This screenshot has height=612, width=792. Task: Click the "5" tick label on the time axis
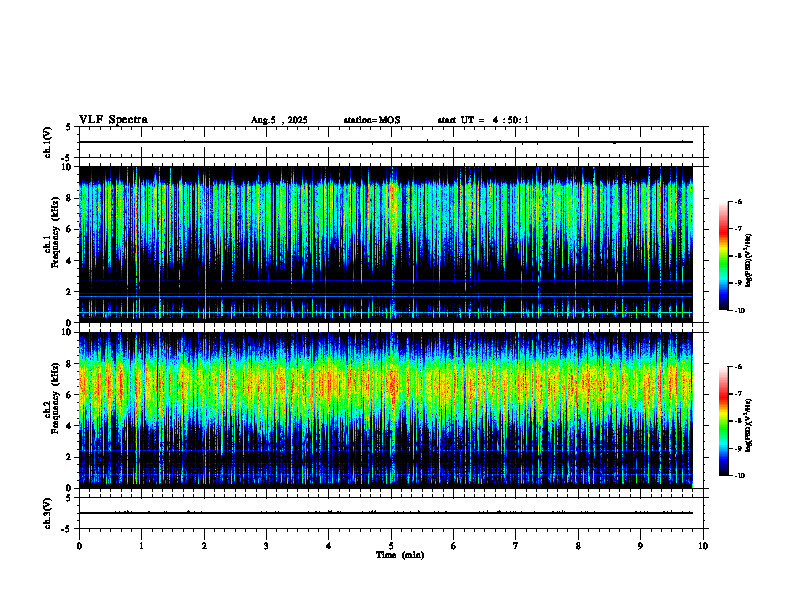[x=391, y=546]
